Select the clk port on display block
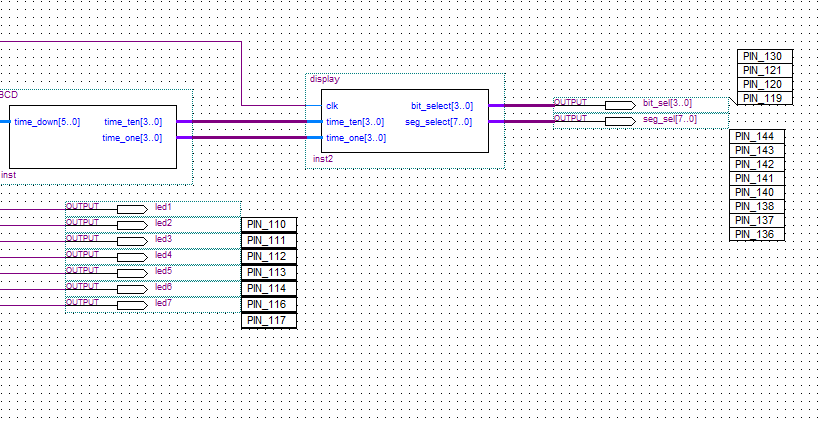The image size is (822, 425). (x=331, y=105)
